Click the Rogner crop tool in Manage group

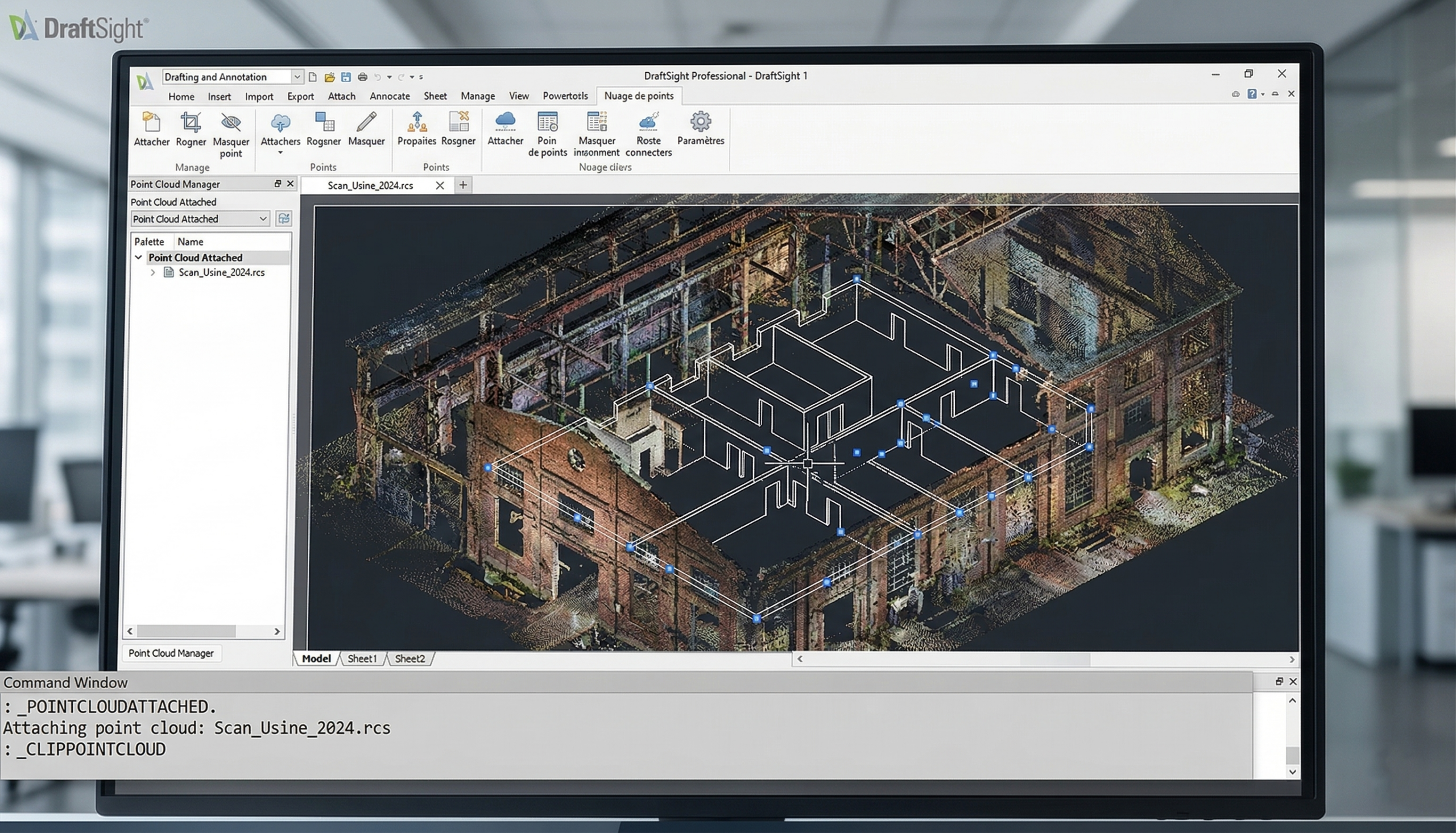(191, 129)
